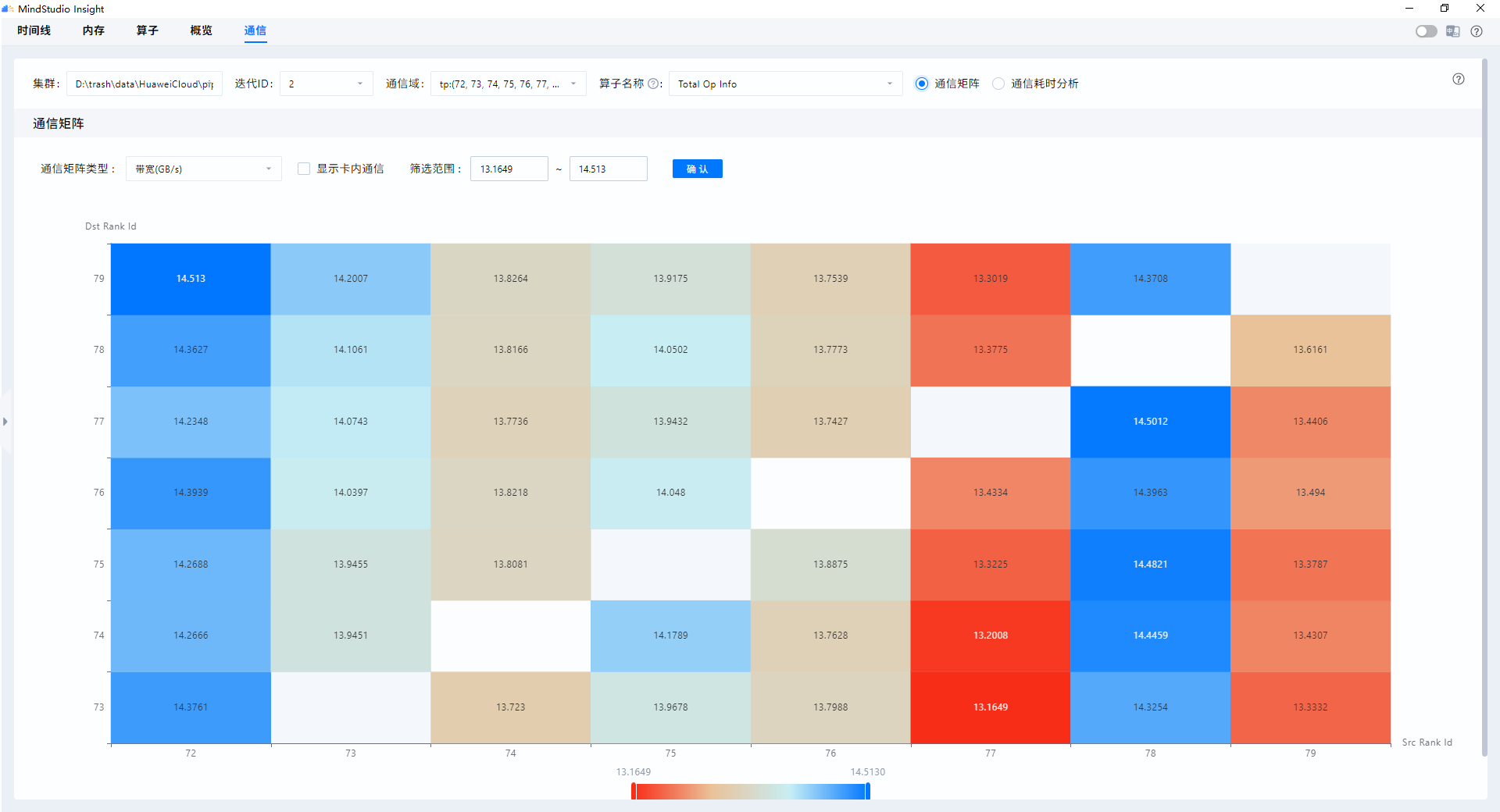Screen dimensions: 1500x812
Task: Select the heatmap cell valued 14.5012
Action: click(x=1150, y=421)
